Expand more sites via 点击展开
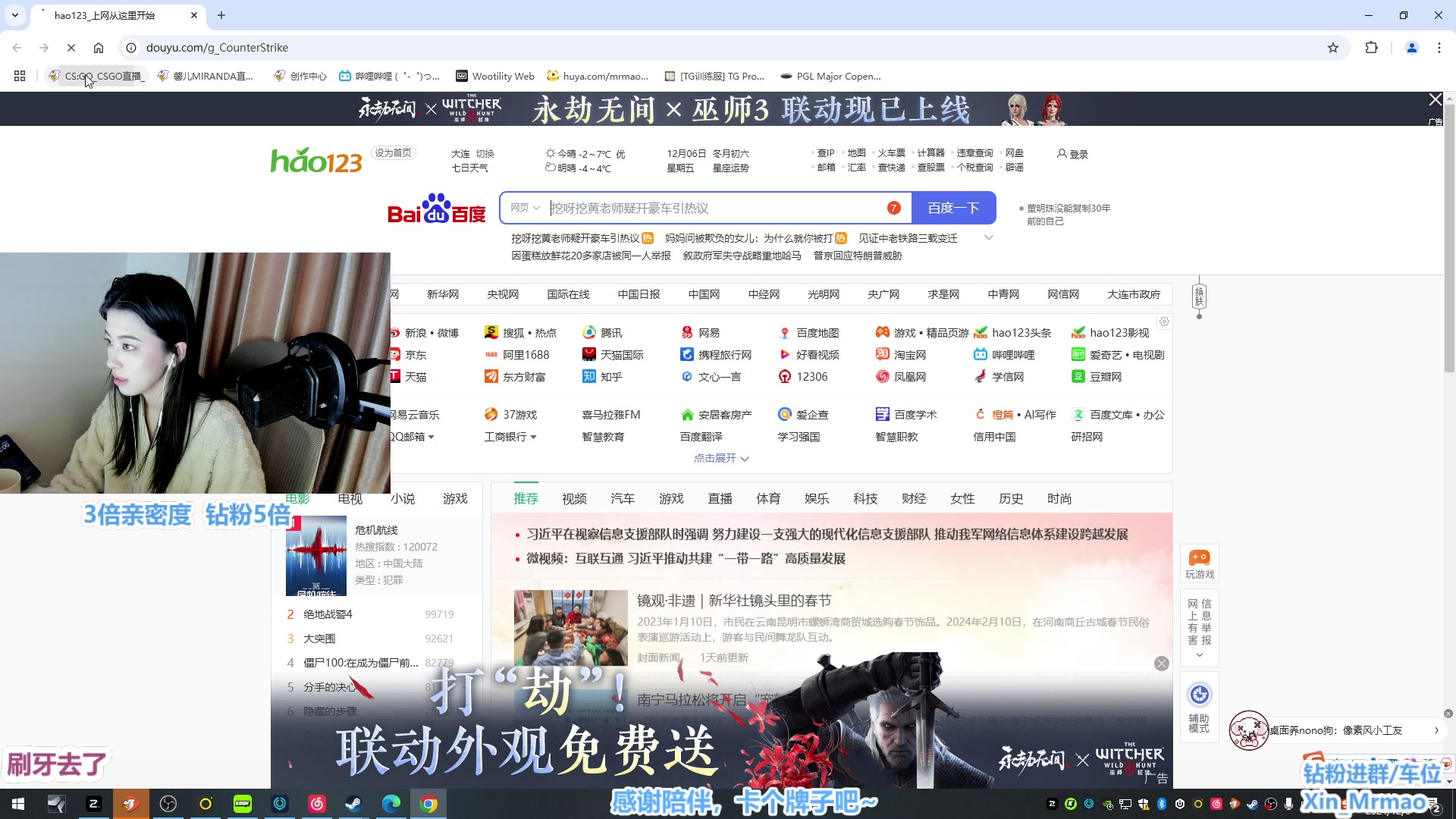This screenshot has width=1456, height=819. [721, 458]
